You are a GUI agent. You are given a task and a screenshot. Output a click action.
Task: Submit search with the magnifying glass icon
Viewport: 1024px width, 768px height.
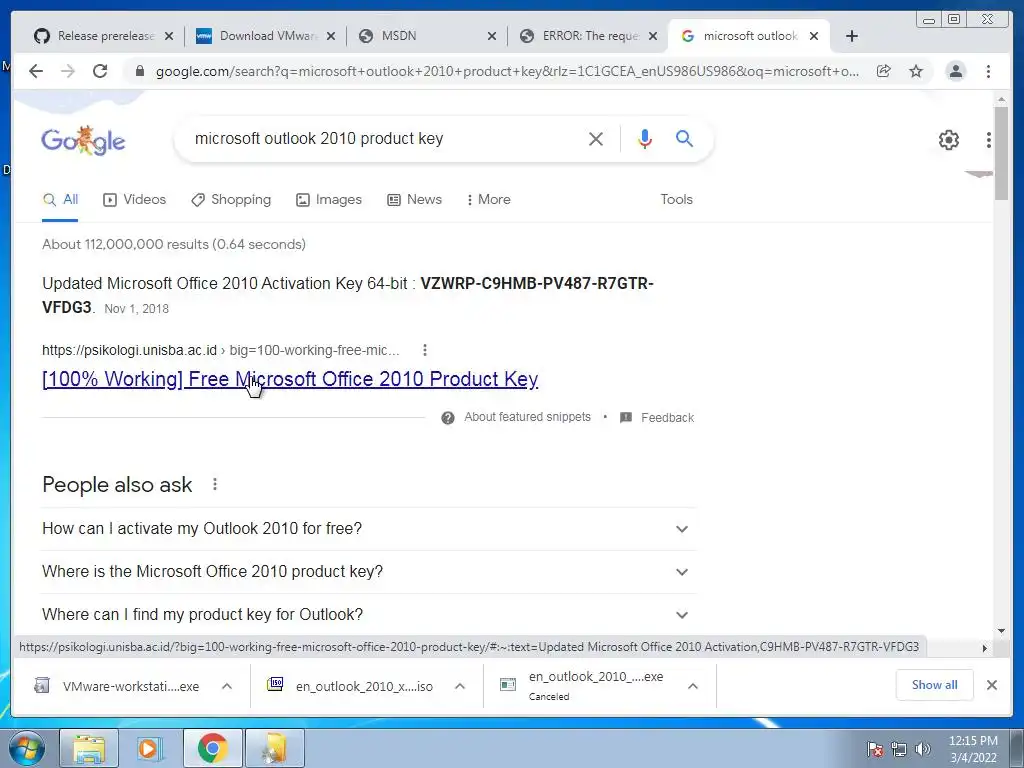click(684, 138)
